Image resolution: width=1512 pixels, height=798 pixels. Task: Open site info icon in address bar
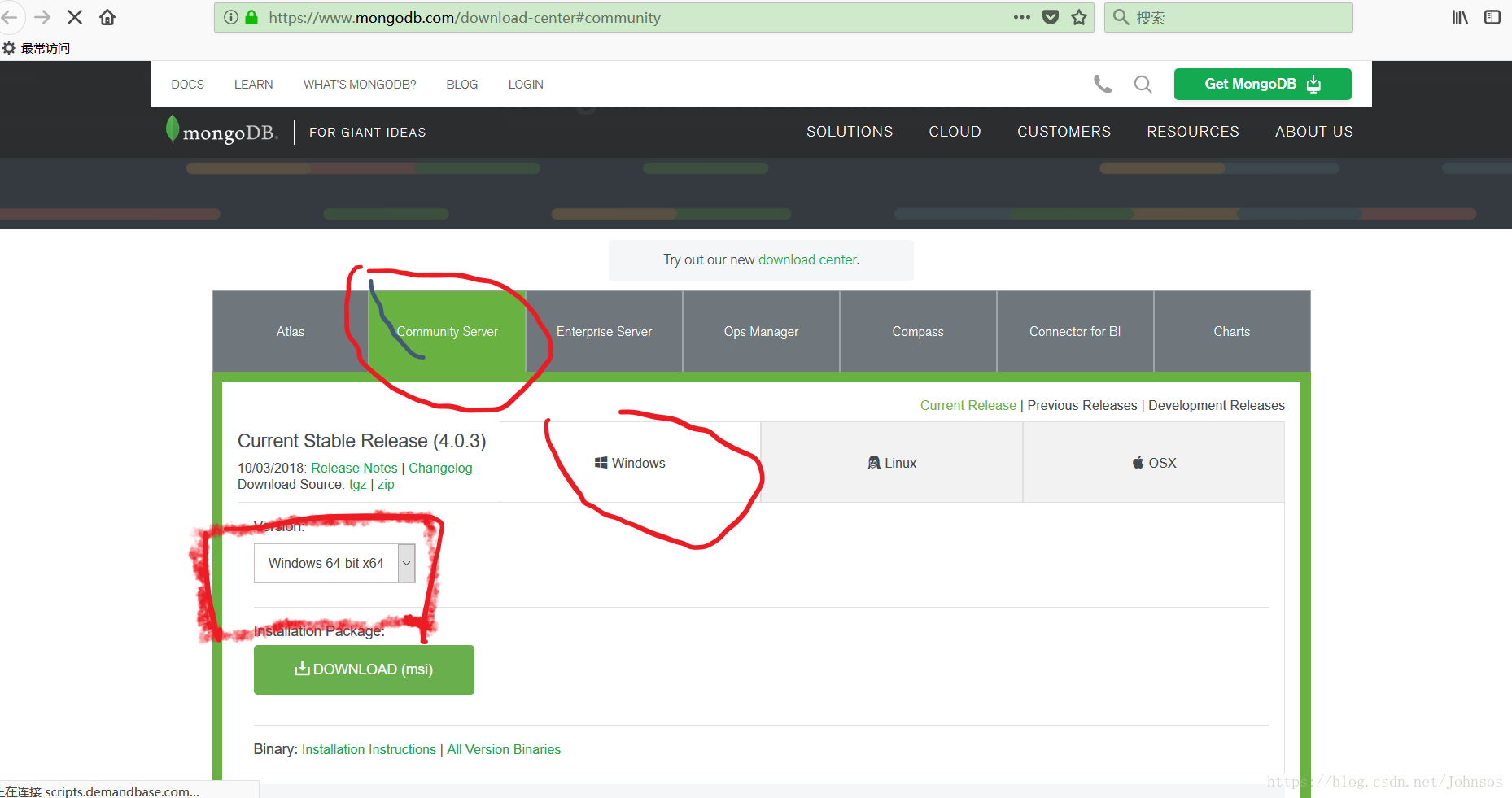point(231,17)
